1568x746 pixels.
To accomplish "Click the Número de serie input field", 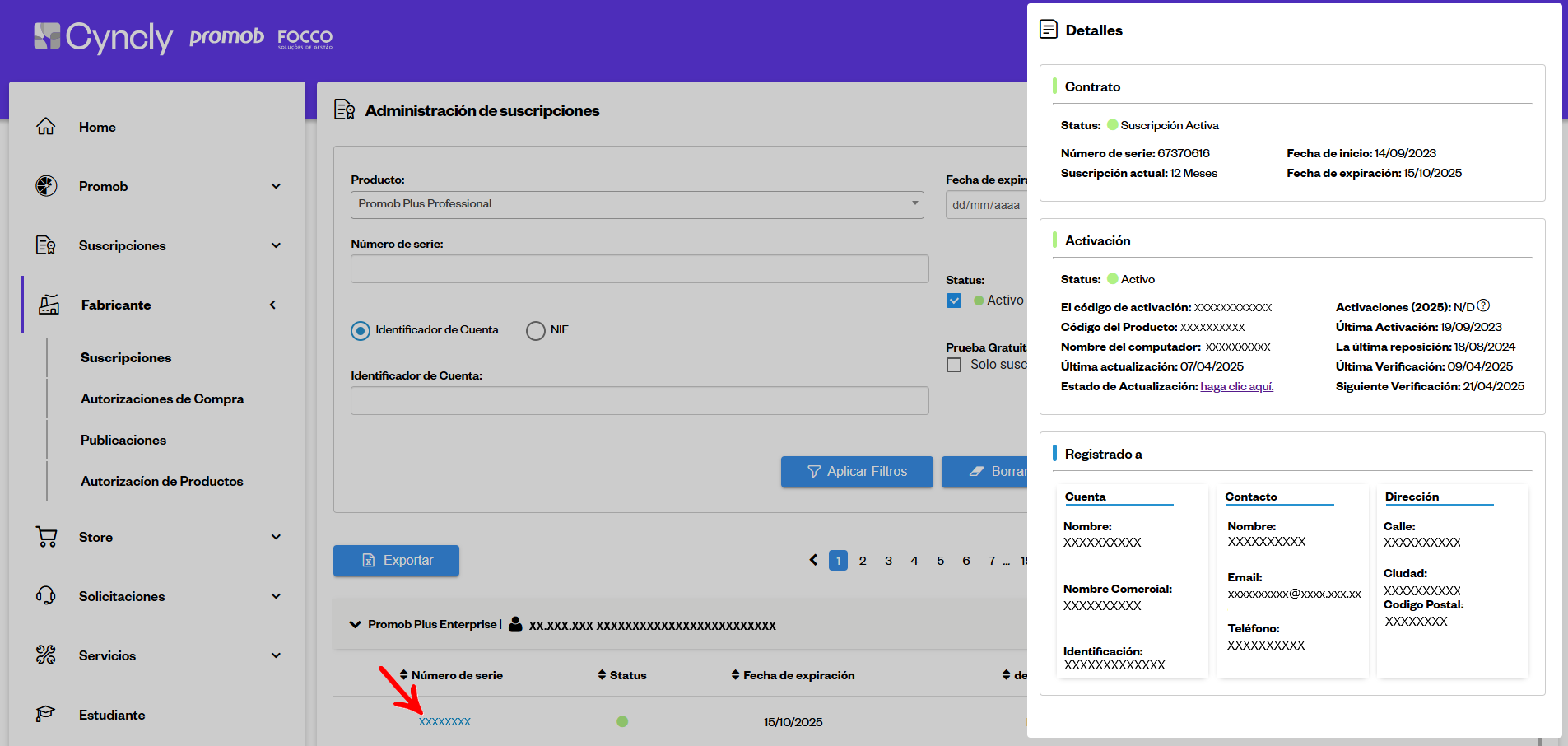I will [x=639, y=269].
